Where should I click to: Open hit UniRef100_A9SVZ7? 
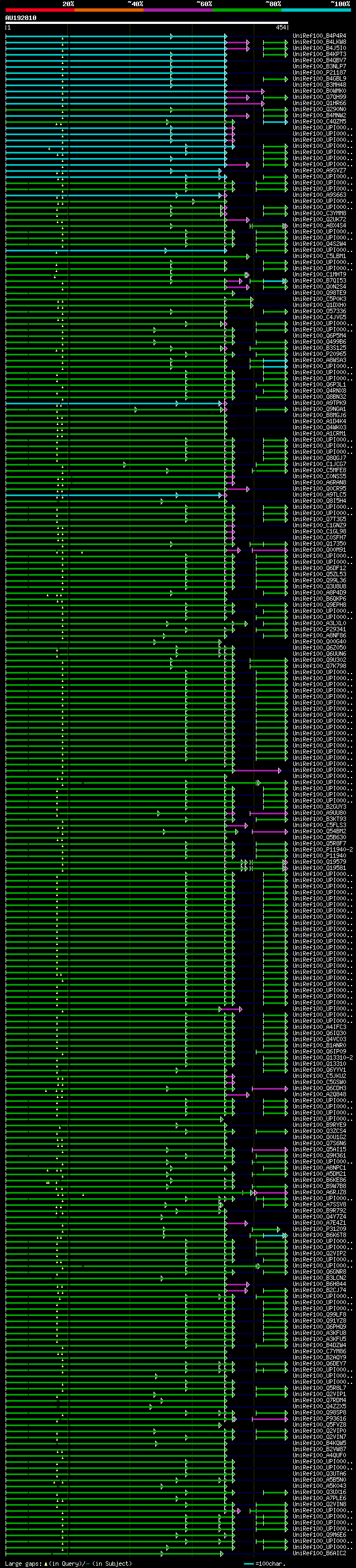[319, 170]
